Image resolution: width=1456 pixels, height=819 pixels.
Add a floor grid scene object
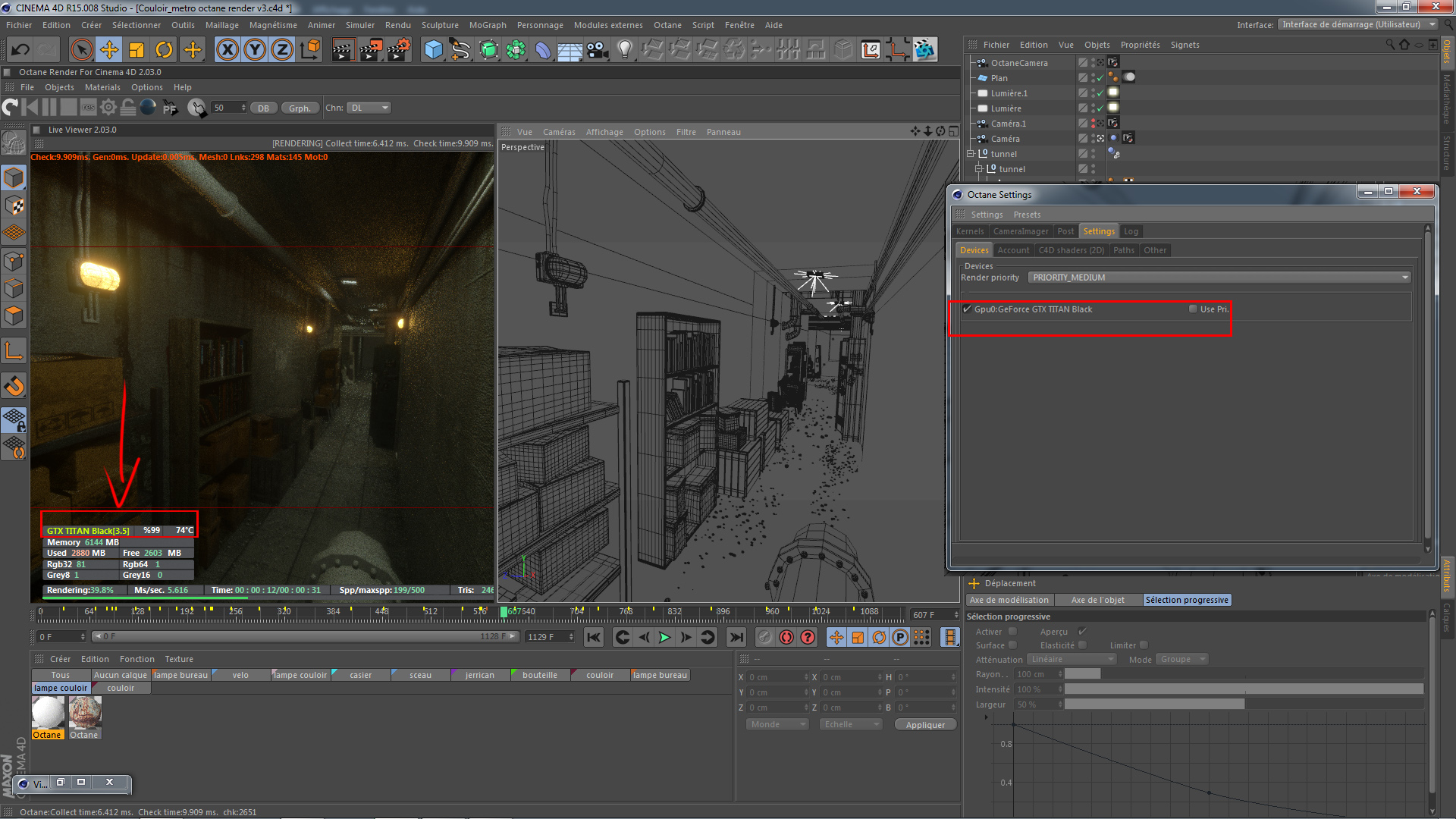click(570, 50)
